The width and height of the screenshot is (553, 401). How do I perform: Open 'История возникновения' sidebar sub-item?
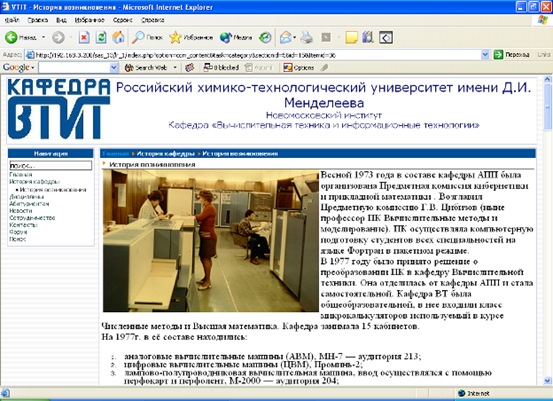(x=53, y=189)
